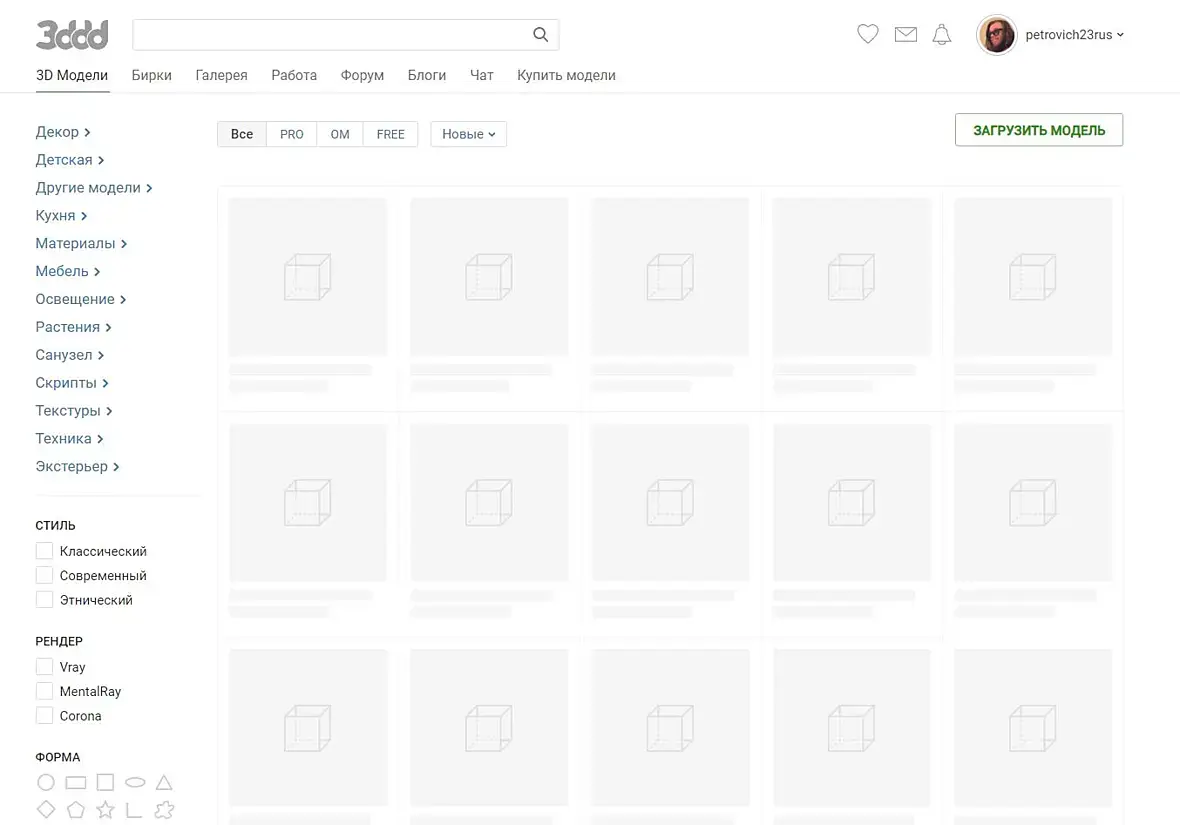Expand the Кухня category

click(x=62, y=215)
